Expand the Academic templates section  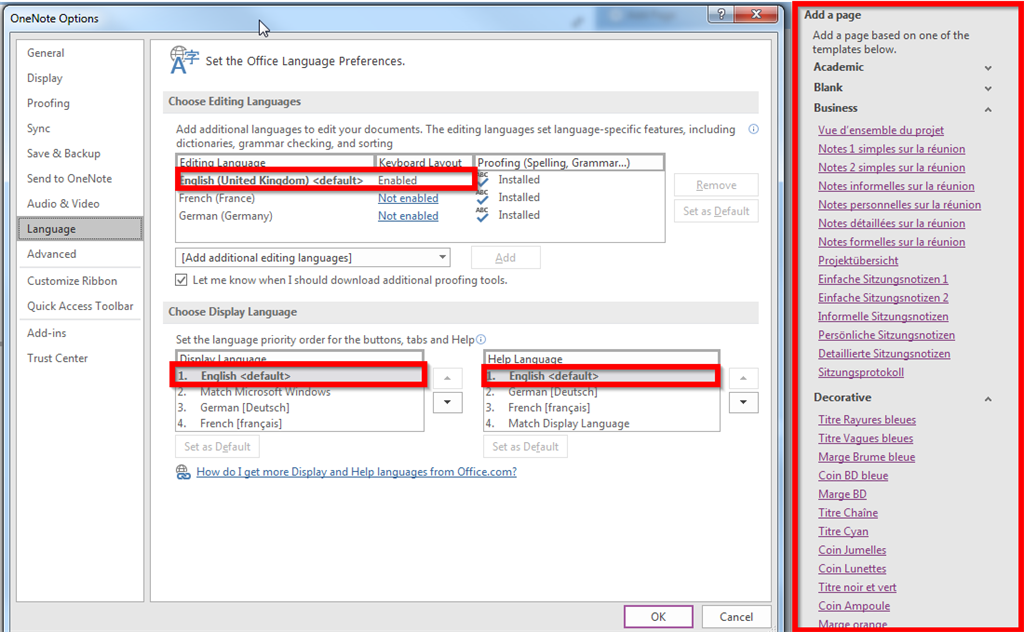click(988, 68)
